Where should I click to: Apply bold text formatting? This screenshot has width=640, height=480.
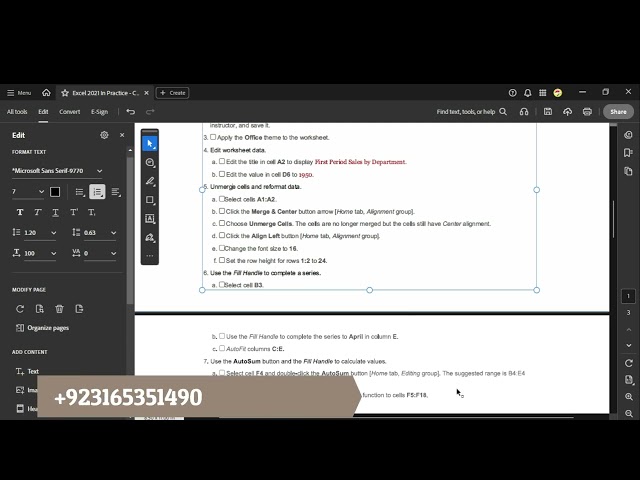[20, 212]
